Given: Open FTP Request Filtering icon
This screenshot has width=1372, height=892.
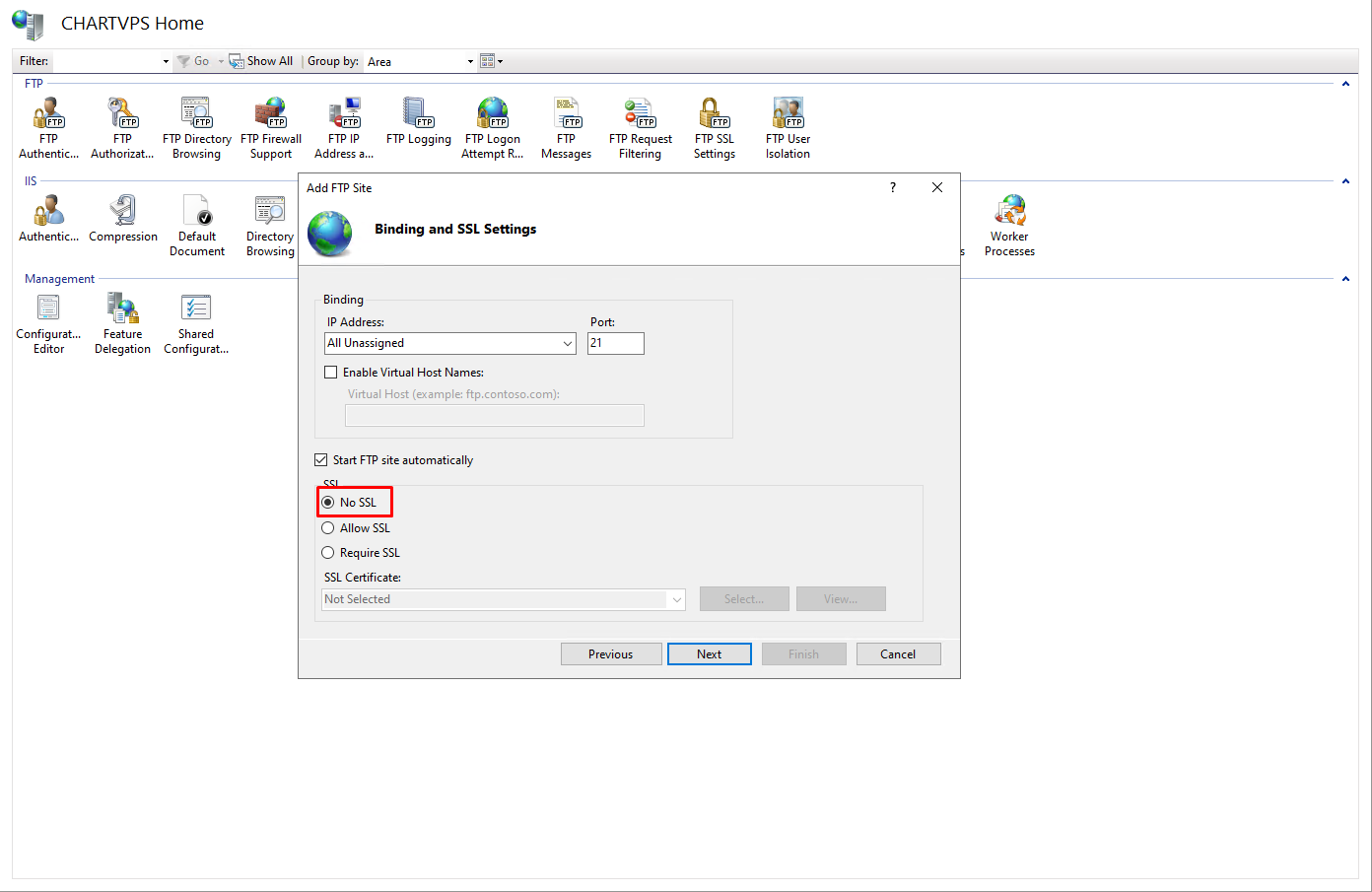Looking at the screenshot, I should point(640,128).
